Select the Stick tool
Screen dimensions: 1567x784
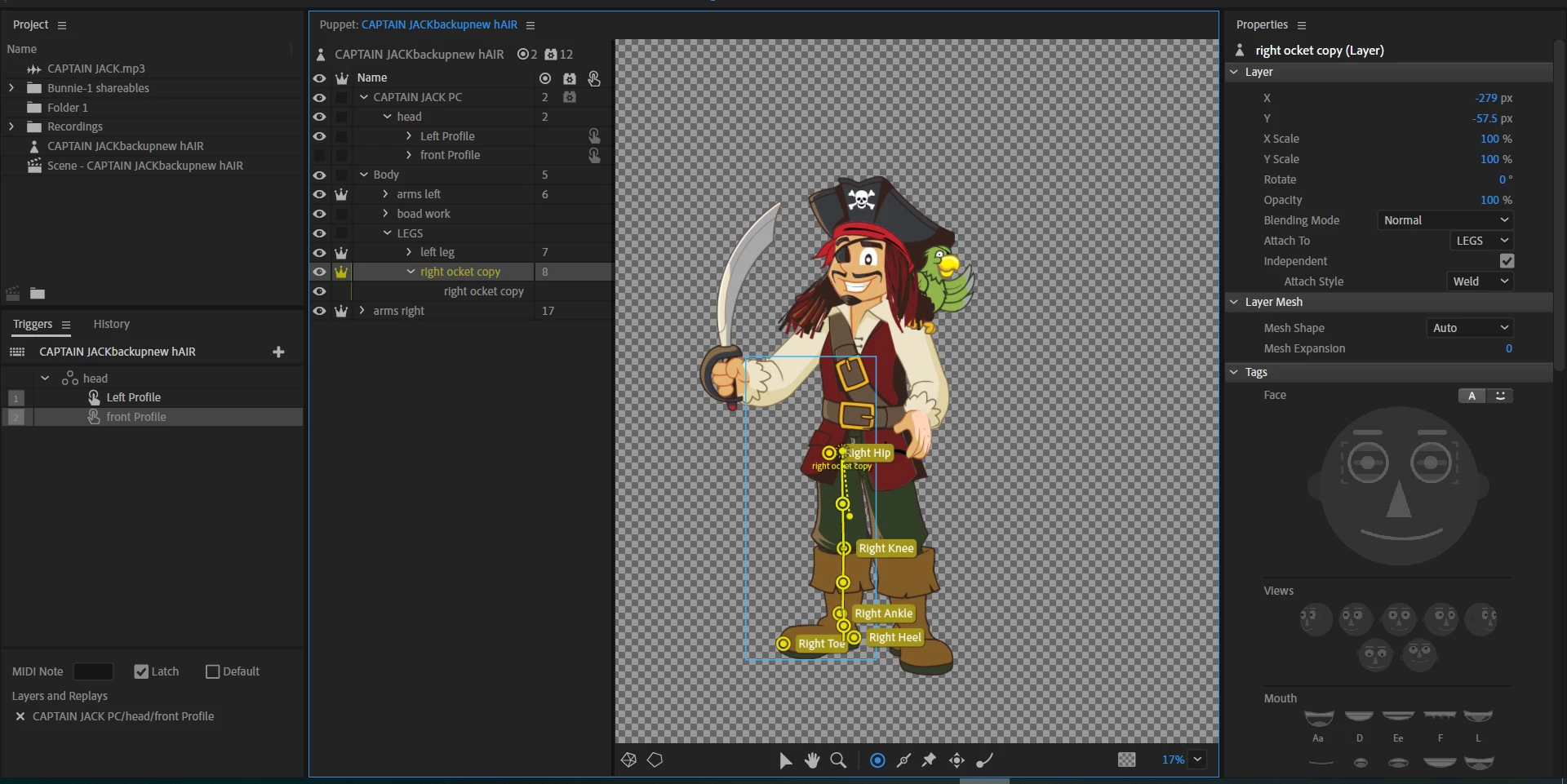click(903, 760)
